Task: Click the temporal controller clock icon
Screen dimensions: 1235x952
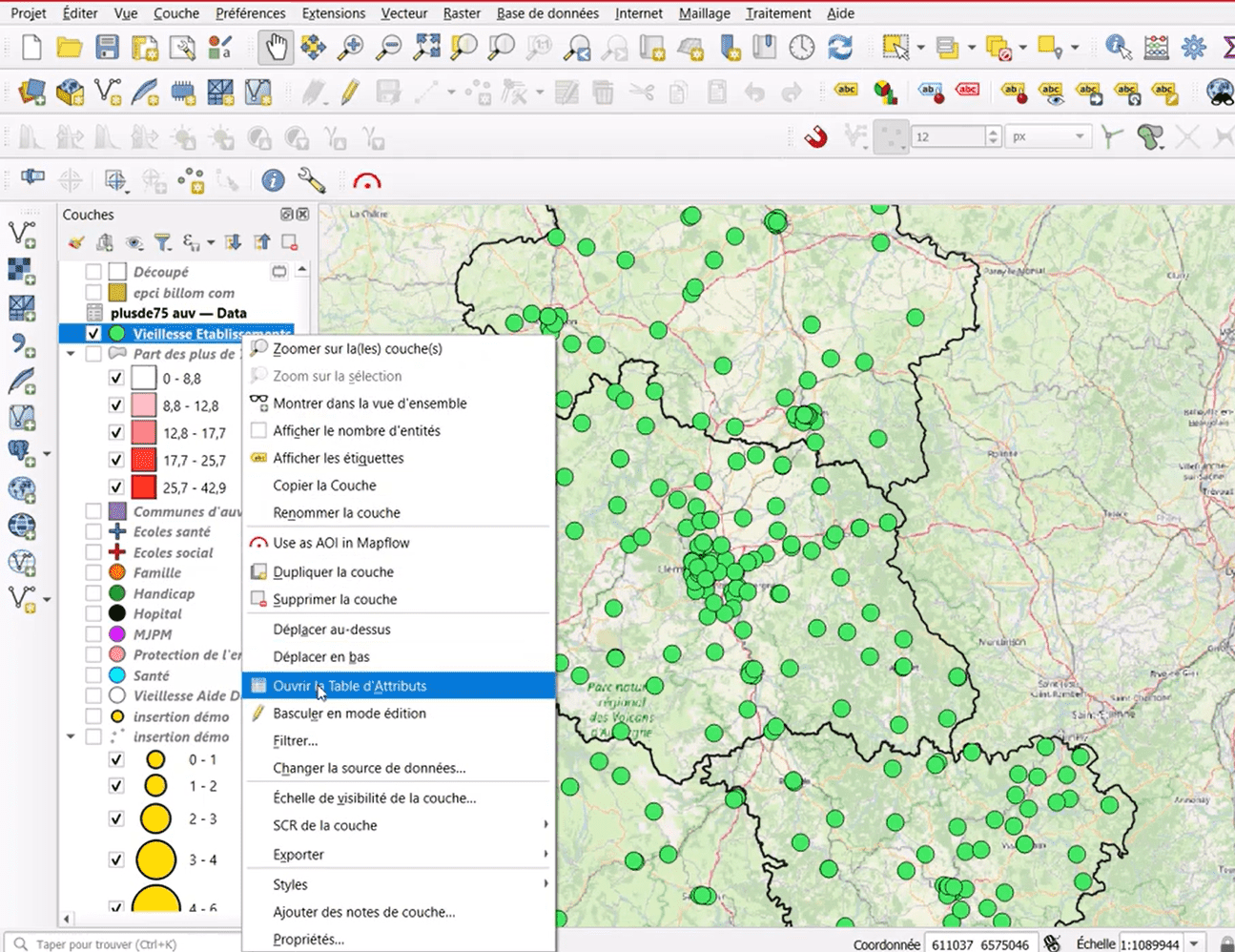Action: (802, 47)
